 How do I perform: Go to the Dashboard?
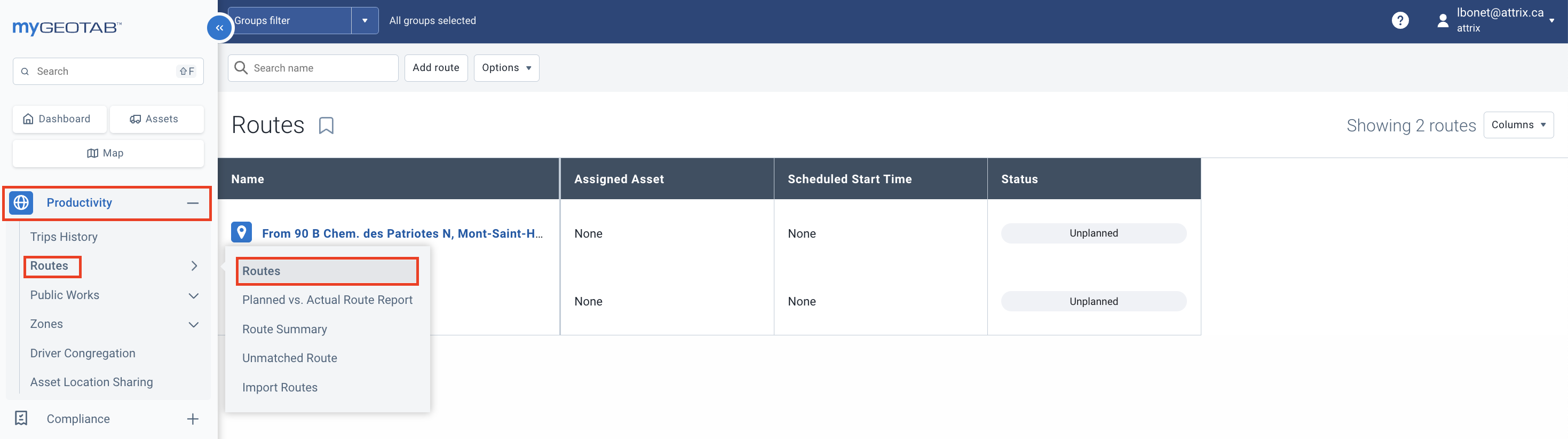[60, 119]
